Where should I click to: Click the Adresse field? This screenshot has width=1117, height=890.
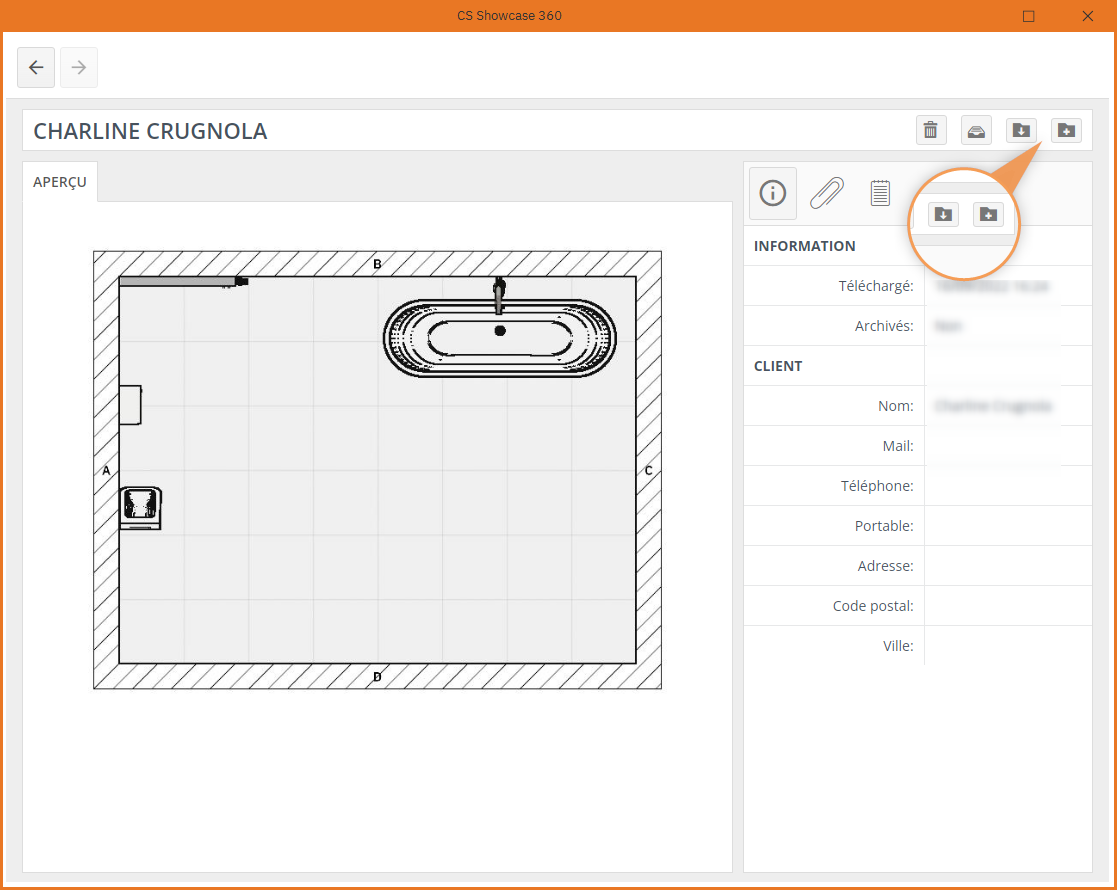point(1008,566)
